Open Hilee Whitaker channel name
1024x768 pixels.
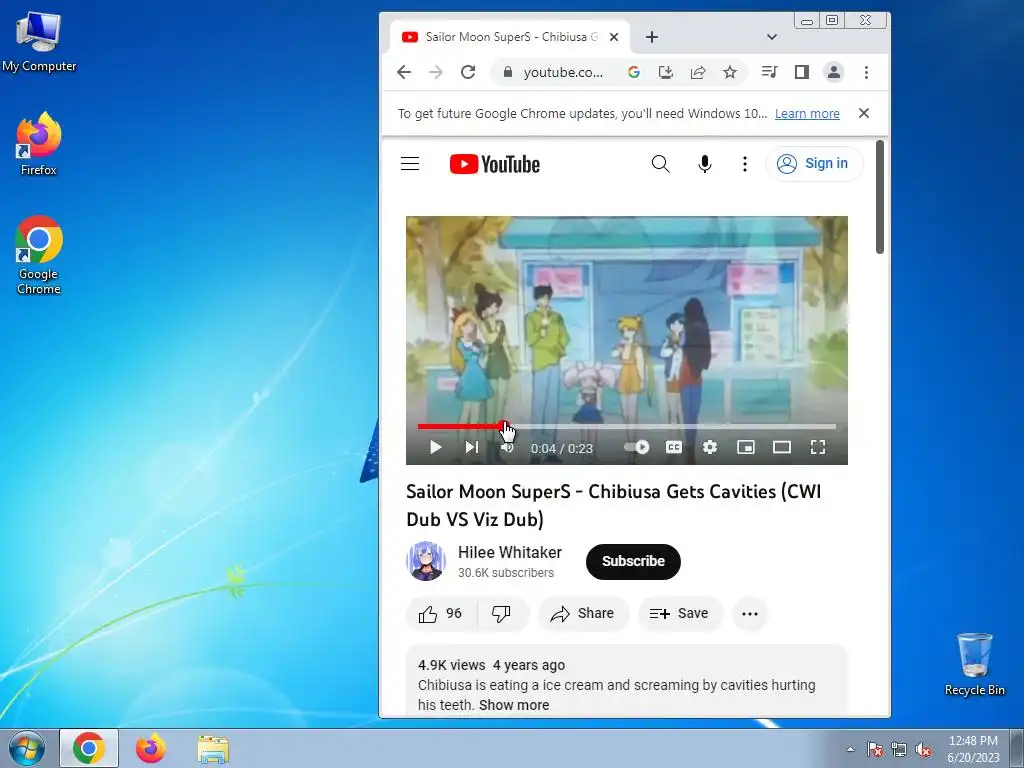[509, 552]
